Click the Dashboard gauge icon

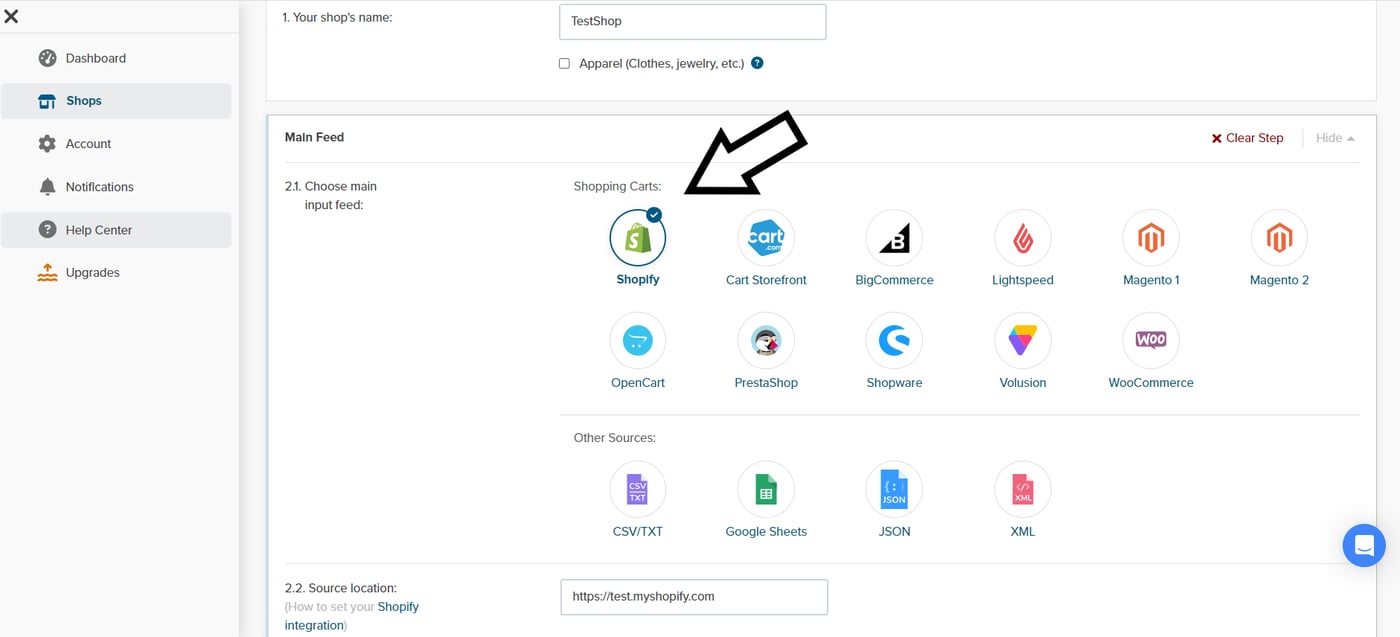point(47,58)
